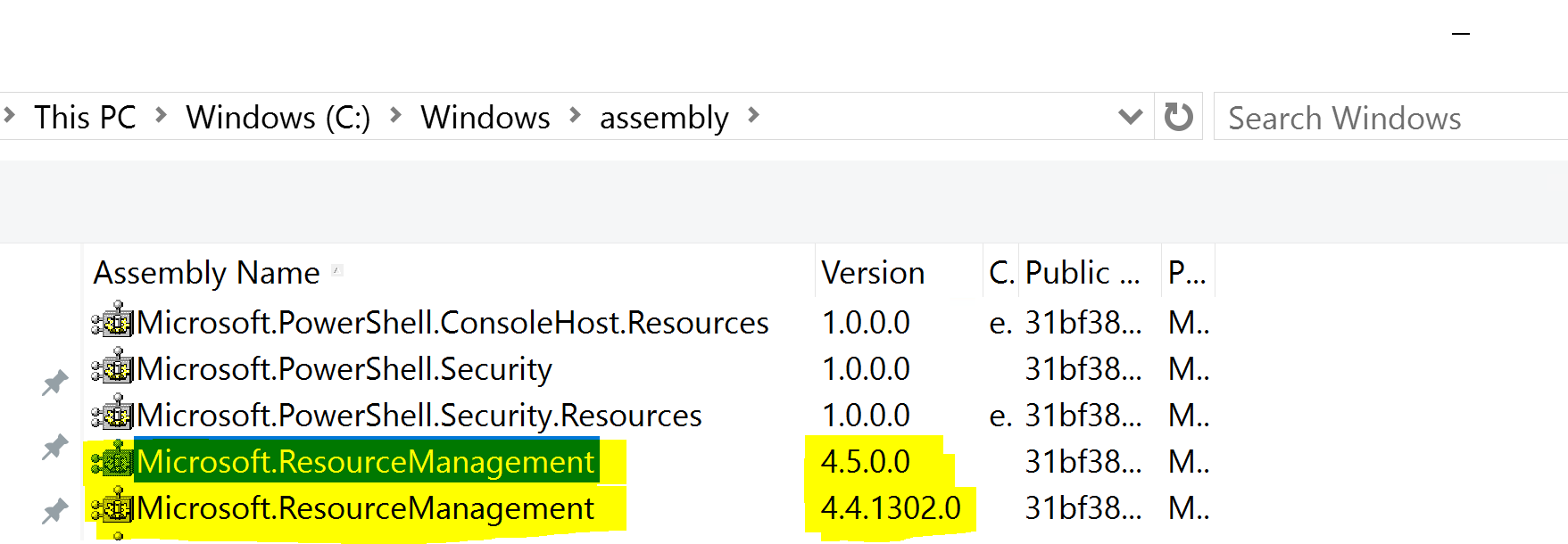Click pin icon beside Microsoft.PowerShell.Security row
Image resolution: width=1568 pixels, height=544 pixels.
tap(55, 382)
